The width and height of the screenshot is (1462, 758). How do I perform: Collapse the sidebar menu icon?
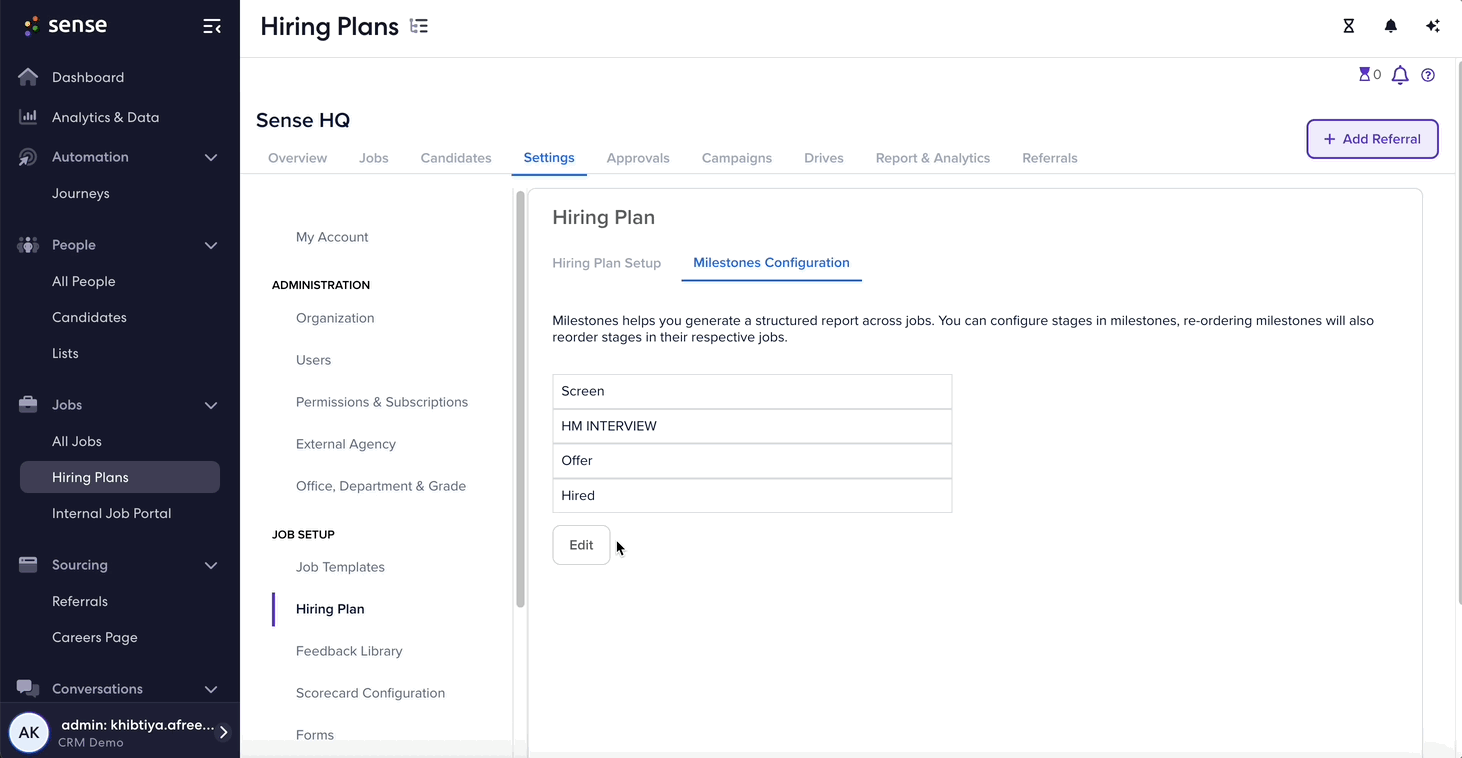212,26
